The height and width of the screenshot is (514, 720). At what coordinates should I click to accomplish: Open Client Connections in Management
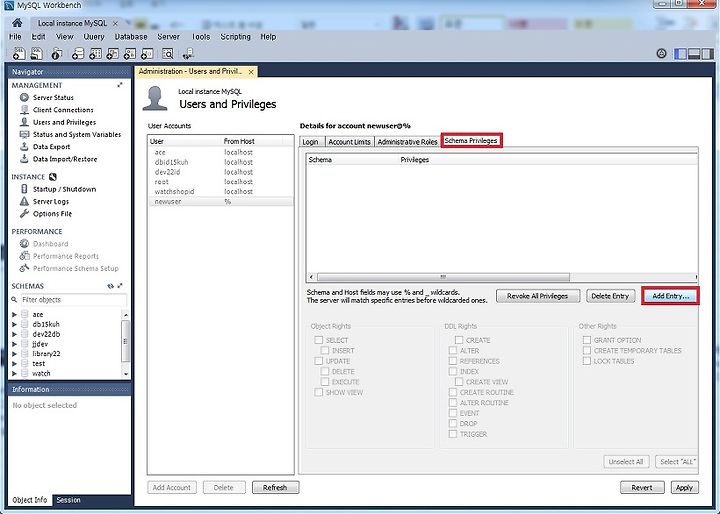pos(63,110)
